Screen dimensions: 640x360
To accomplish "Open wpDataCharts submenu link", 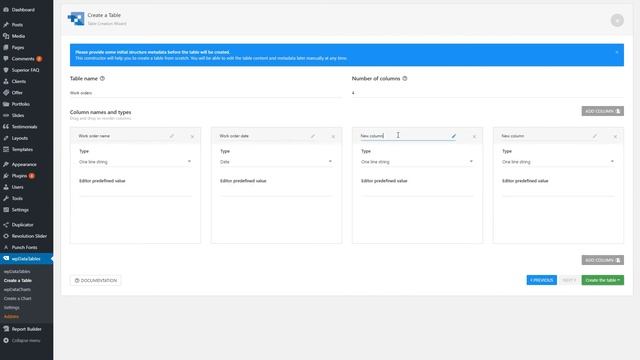I will point(17,289).
